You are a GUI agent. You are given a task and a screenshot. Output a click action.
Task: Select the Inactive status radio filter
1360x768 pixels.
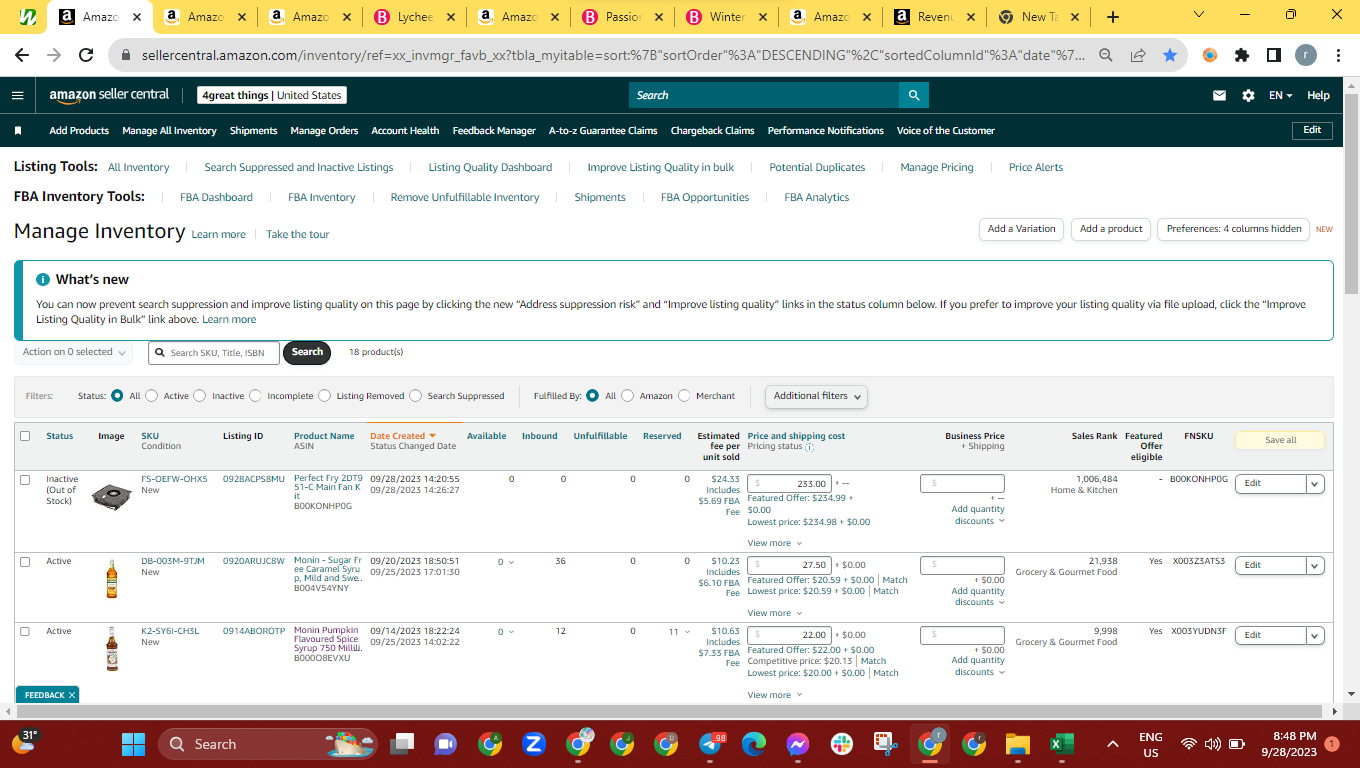(x=200, y=396)
